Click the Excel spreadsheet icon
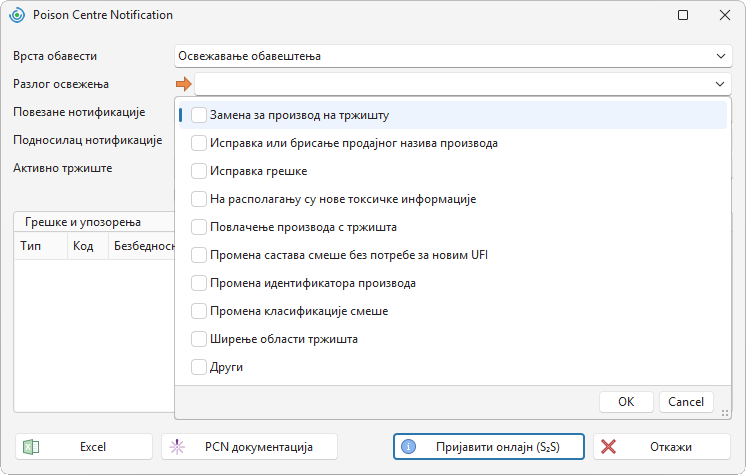Image resolution: width=746 pixels, height=475 pixels. click(x=31, y=447)
